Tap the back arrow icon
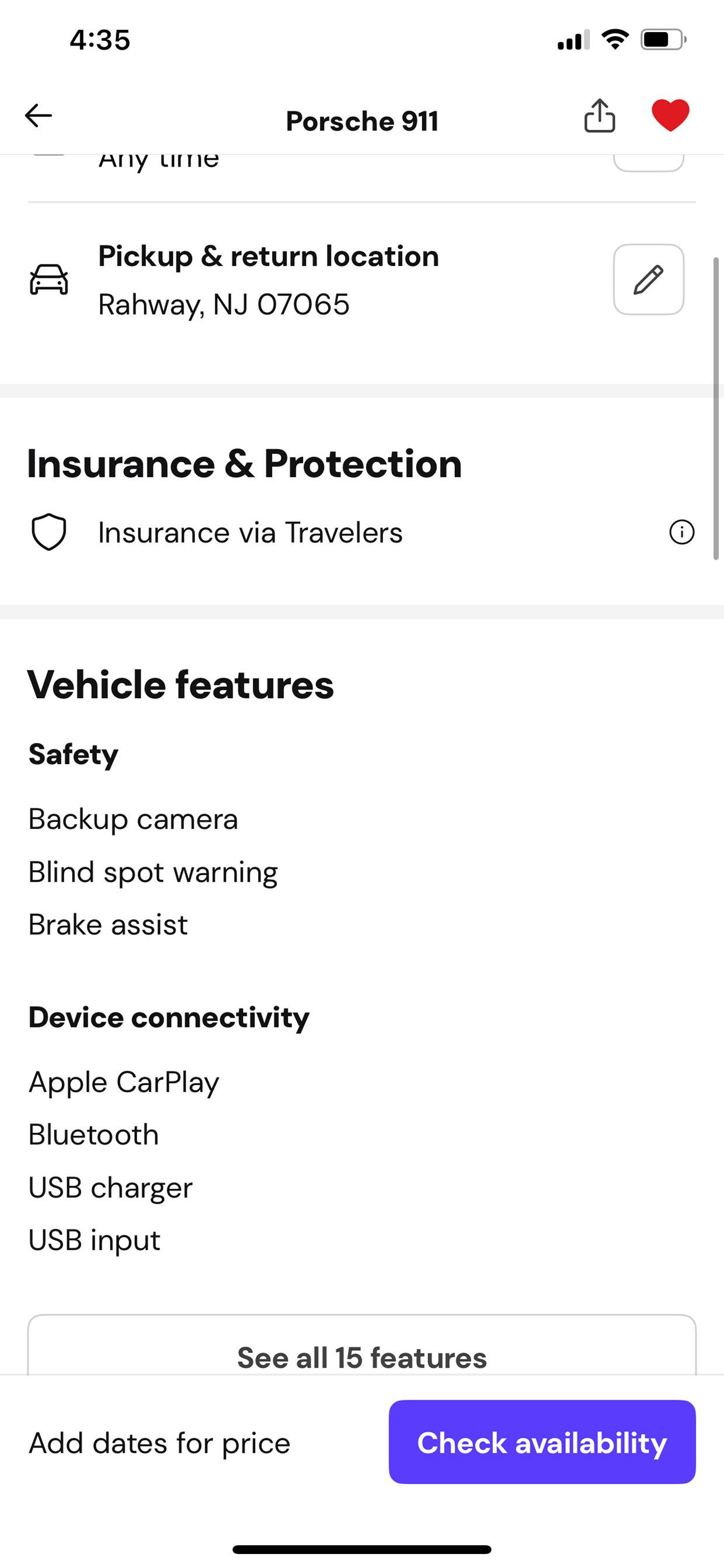This screenshot has height=1568, width=724. 39,115
